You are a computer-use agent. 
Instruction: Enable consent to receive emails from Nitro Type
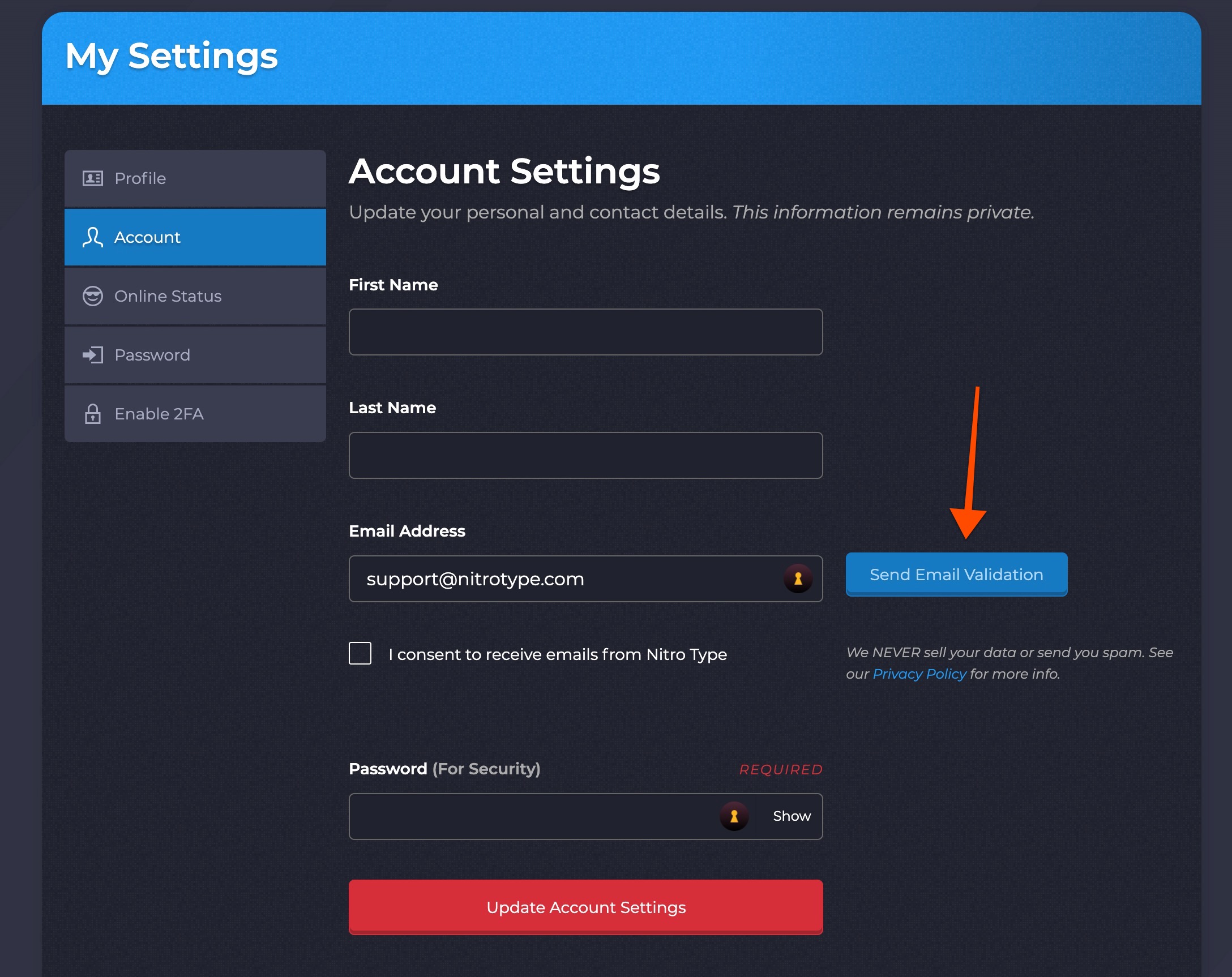point(360,654)
